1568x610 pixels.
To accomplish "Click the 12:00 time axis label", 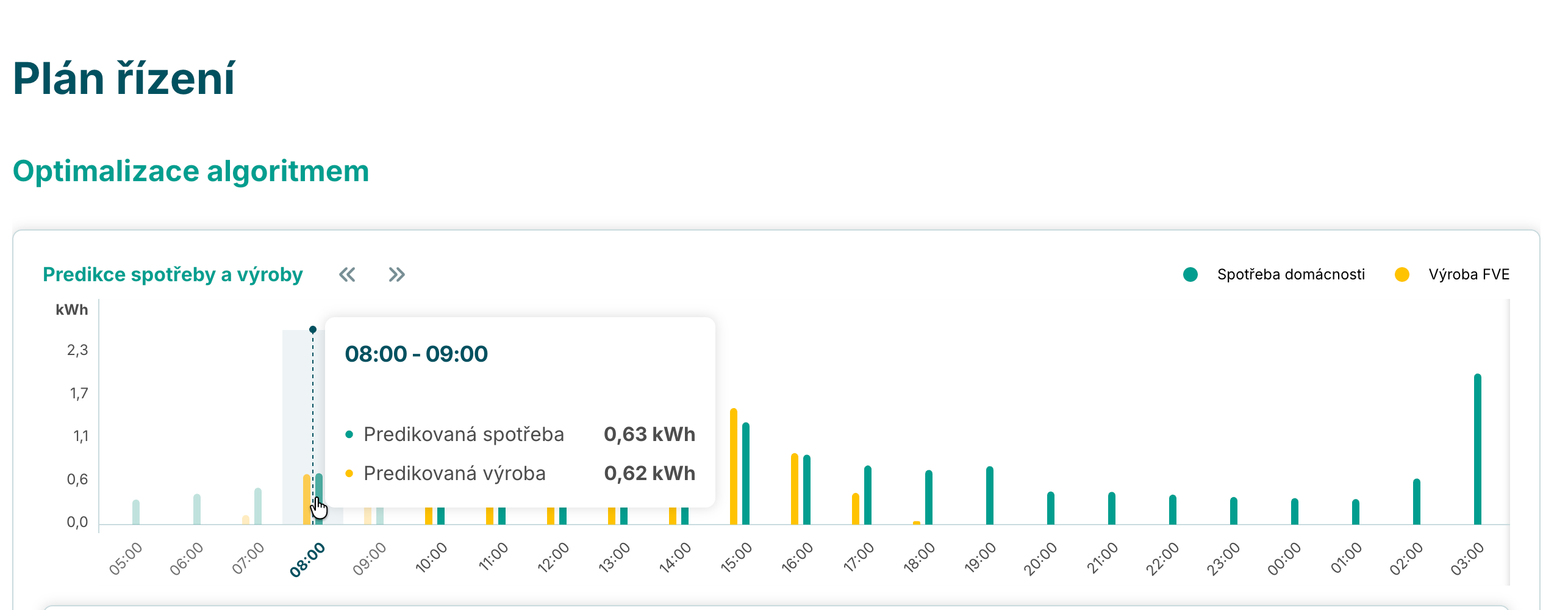I will (553, 558).
